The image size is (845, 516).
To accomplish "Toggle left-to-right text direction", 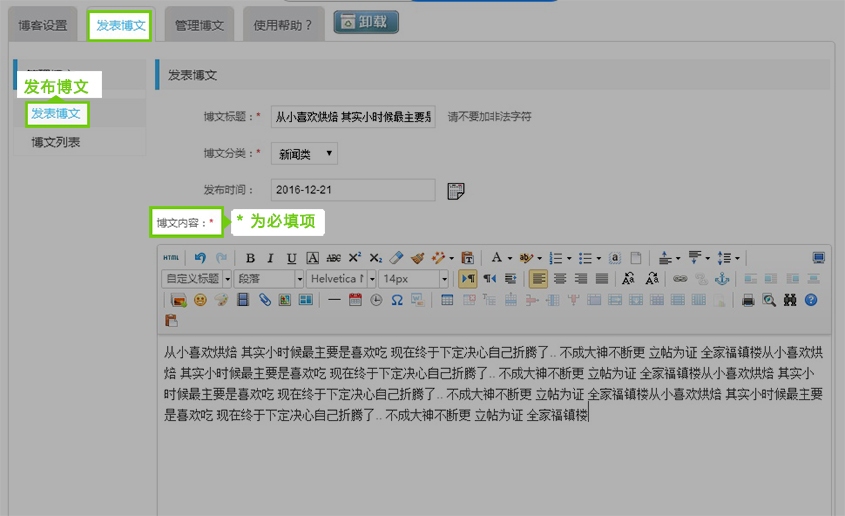I will pos(467,279).
